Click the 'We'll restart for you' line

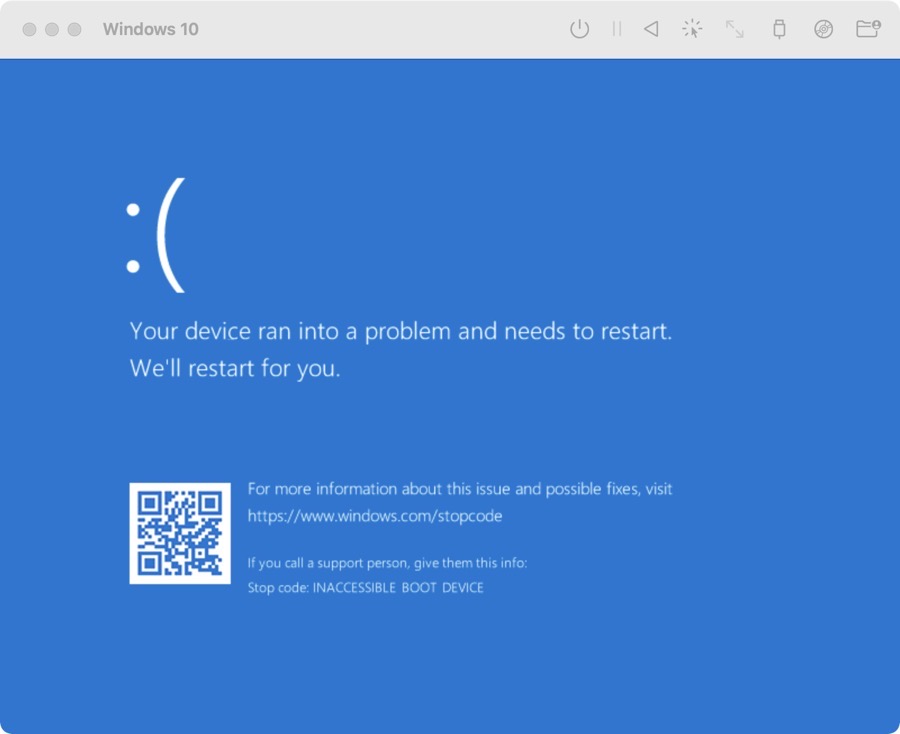point(235,368)
